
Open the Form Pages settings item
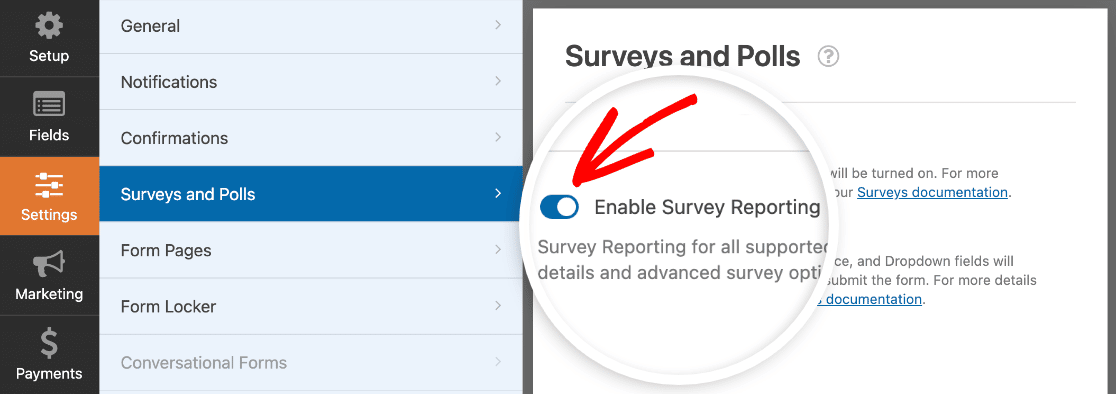click(311, 250)
